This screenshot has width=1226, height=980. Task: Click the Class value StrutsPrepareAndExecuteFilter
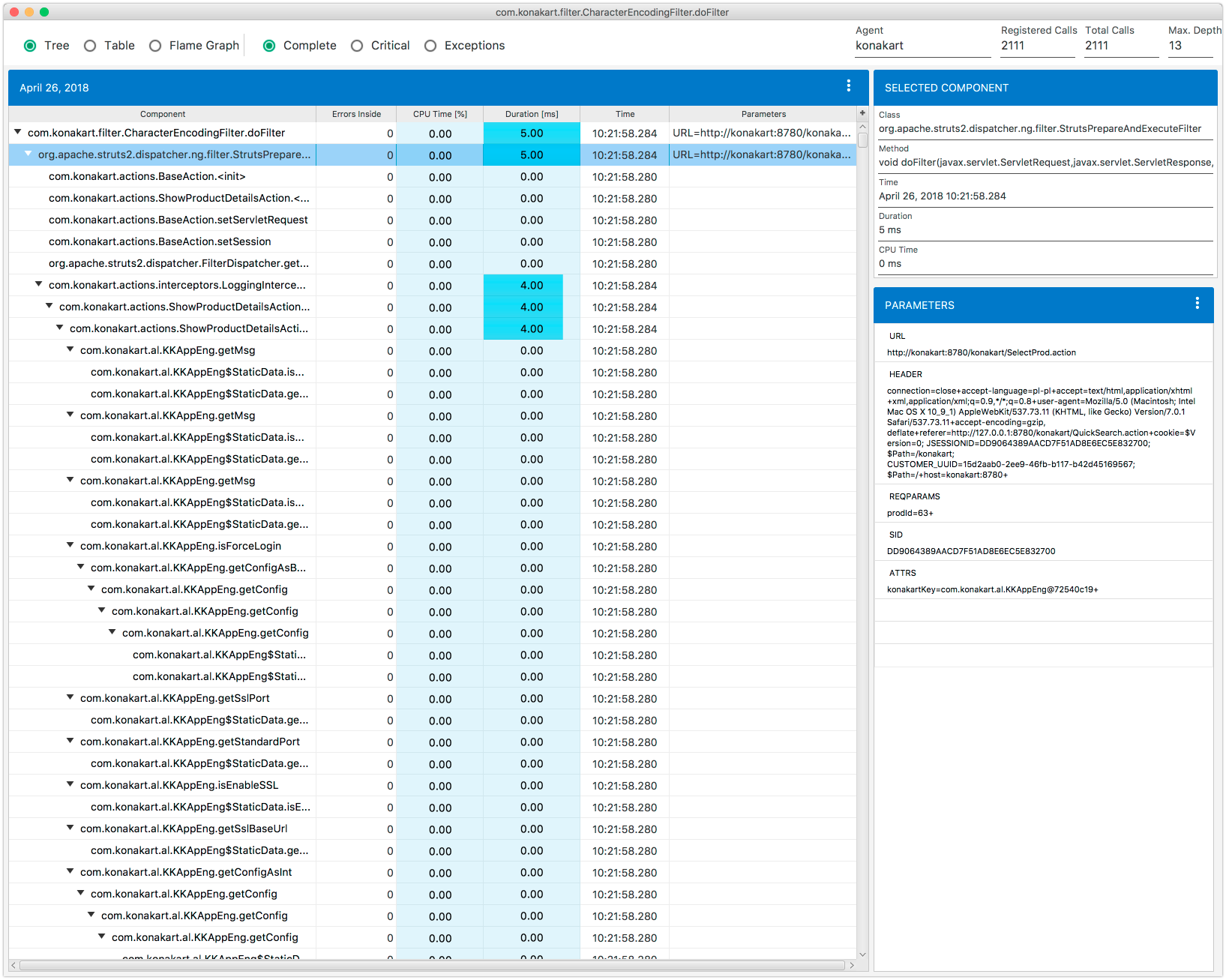coord(1040,128)
